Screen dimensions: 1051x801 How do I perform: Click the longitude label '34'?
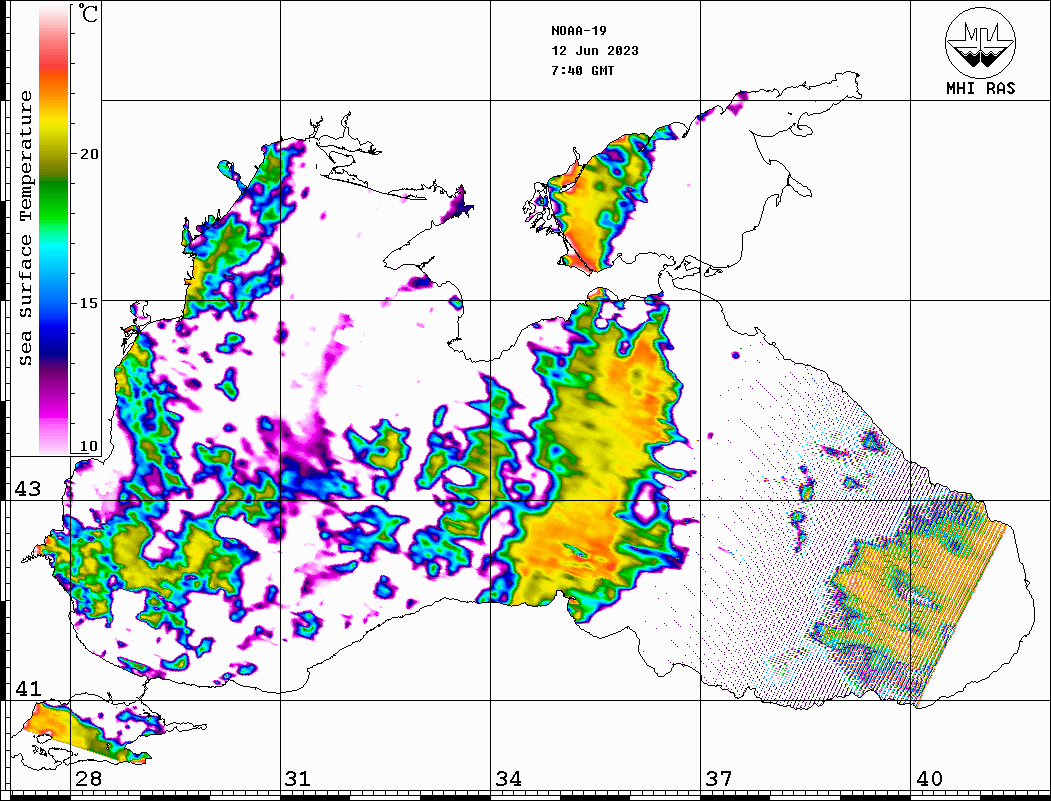click(x=508, y=778)
